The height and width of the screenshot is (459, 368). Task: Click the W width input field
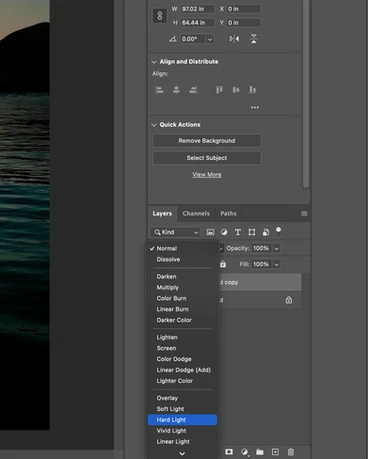(197, 9)
